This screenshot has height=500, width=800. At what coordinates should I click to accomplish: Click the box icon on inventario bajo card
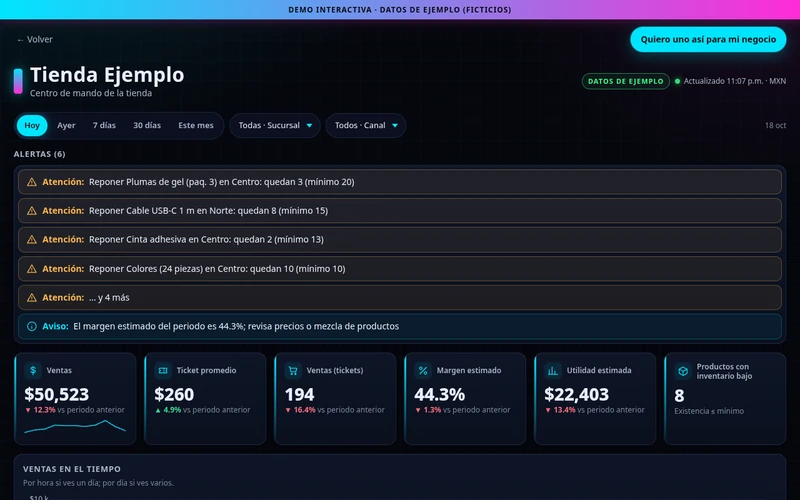tap(683, 371)
